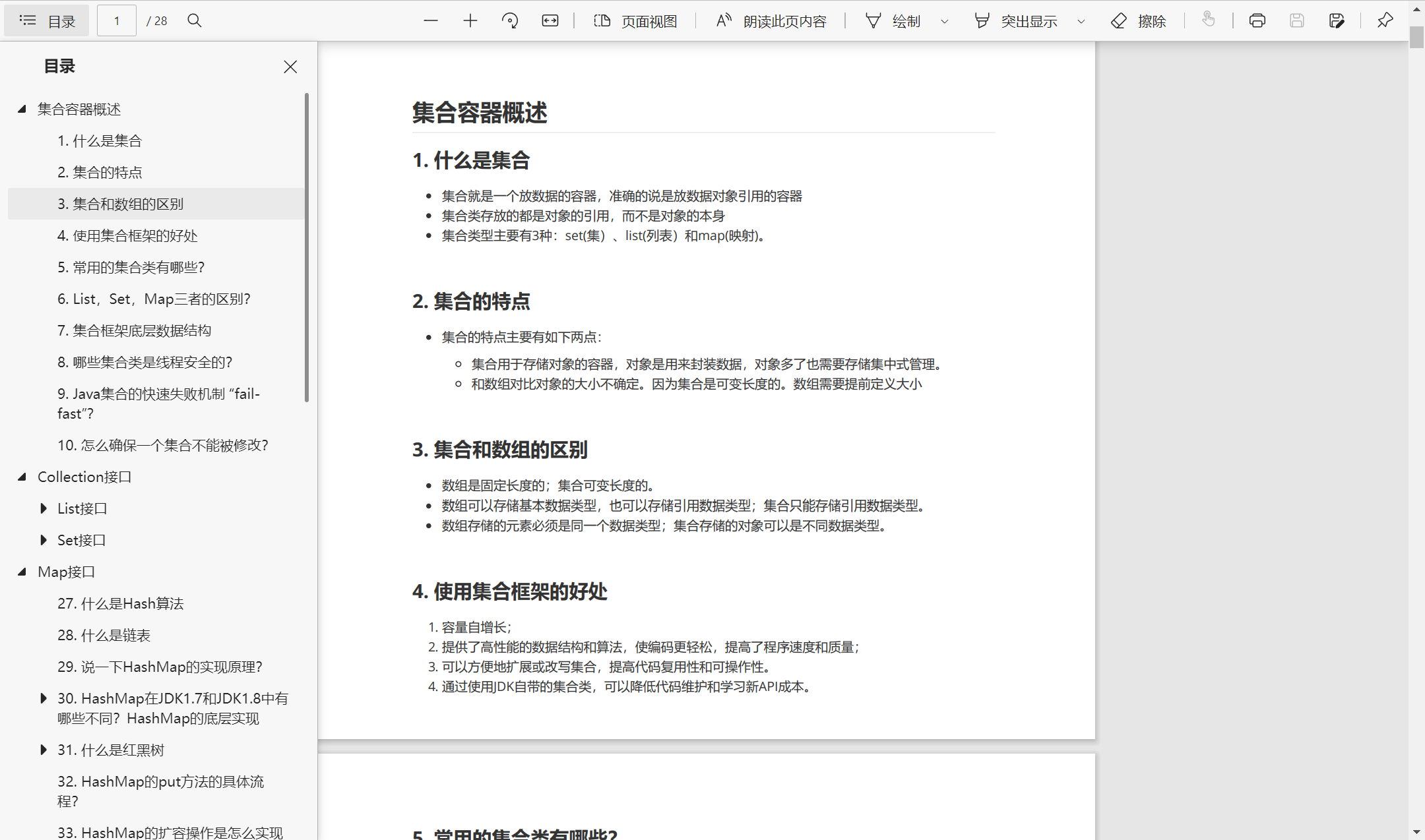The height and width of the screenshot is (840, 1425).
Task: Print the PDF document
Action: [1257, 20]
